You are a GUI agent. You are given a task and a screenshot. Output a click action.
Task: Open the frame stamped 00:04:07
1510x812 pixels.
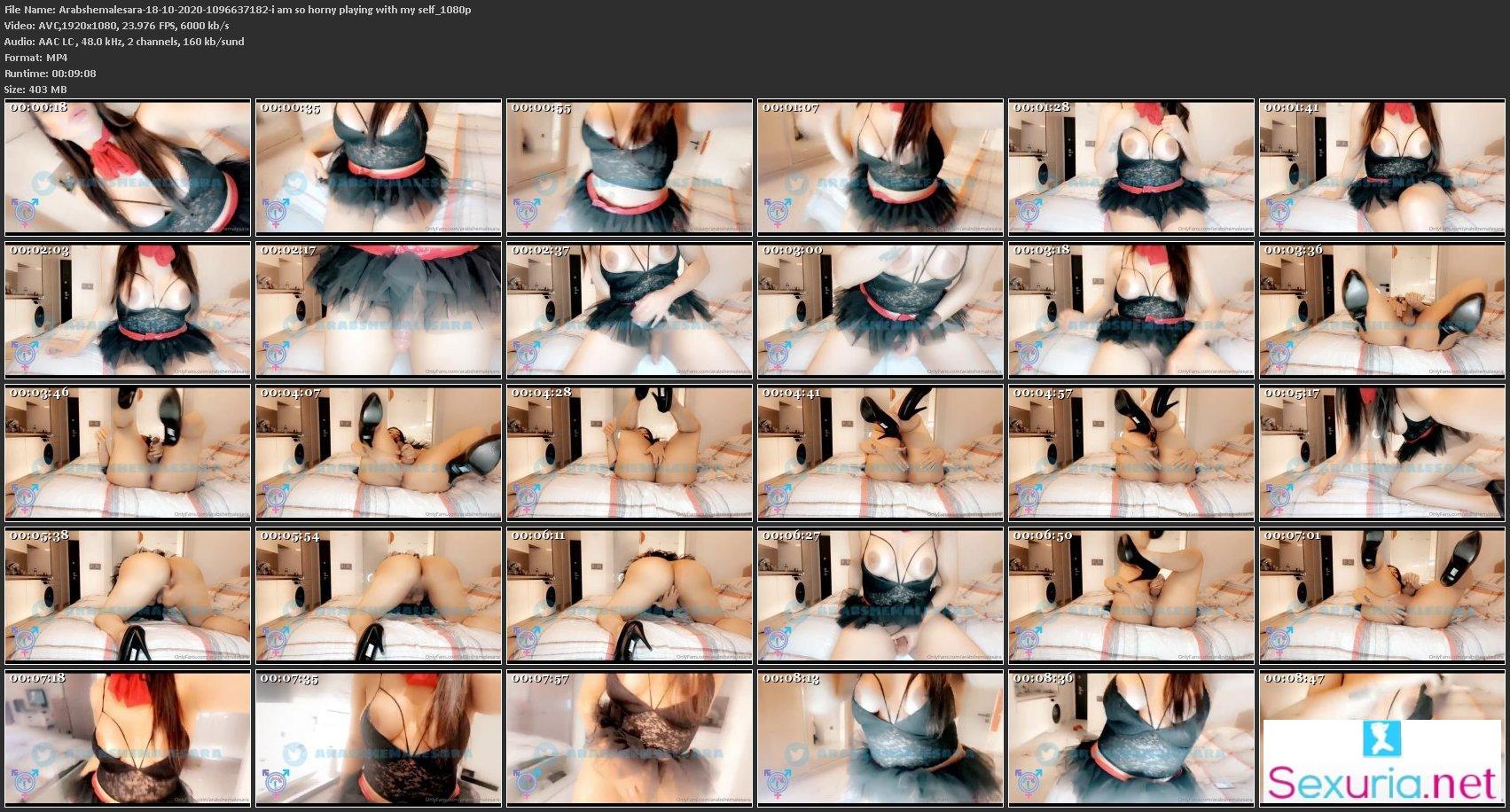379,453
